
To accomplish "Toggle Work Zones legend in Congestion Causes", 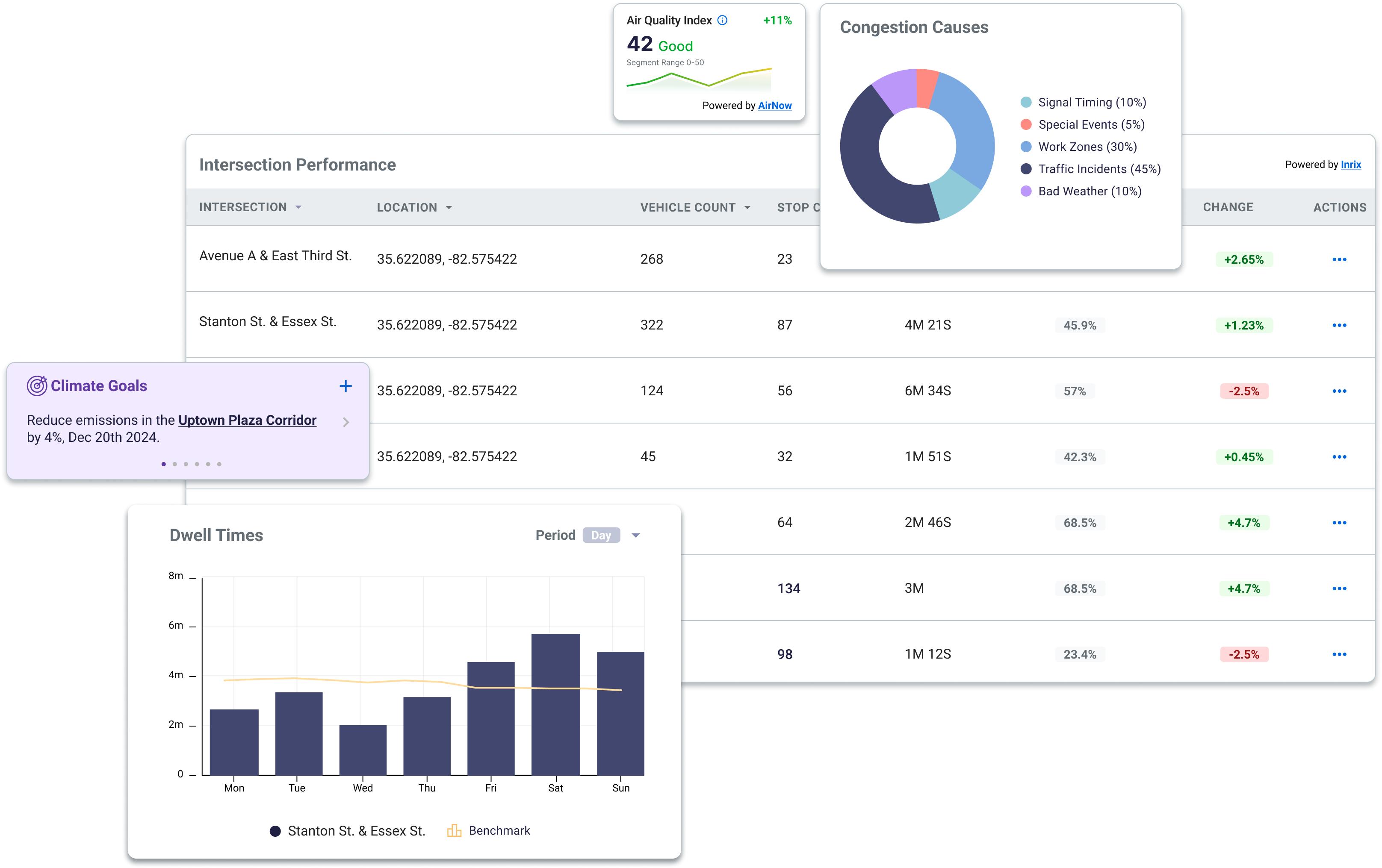I will (1087, 147).
